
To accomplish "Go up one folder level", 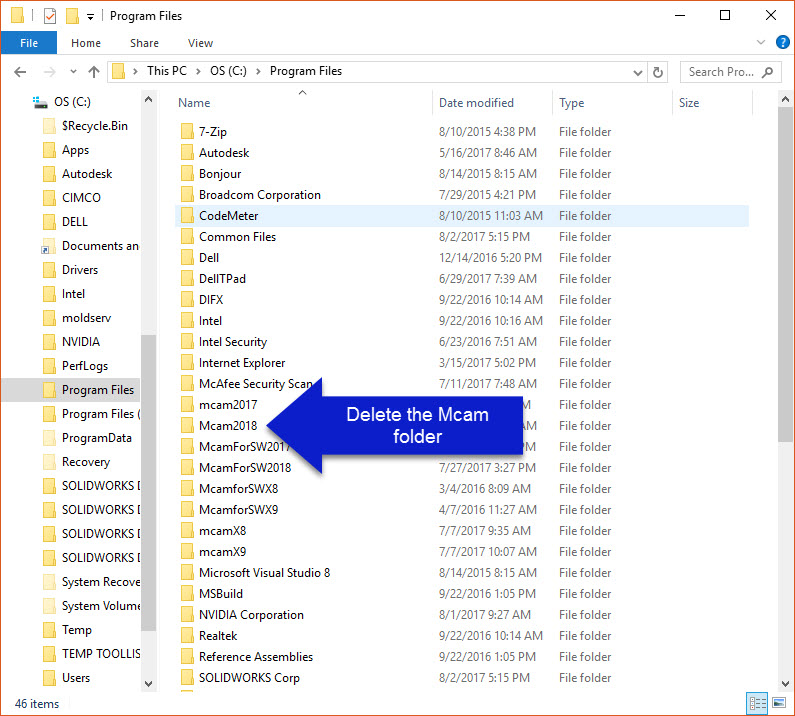I will click(94, 72).
